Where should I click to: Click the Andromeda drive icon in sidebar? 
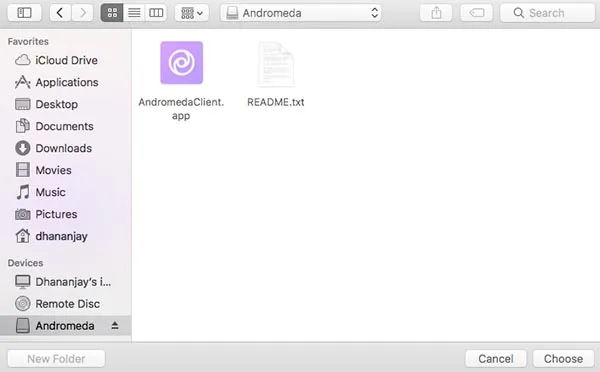(x=23, y=326)
